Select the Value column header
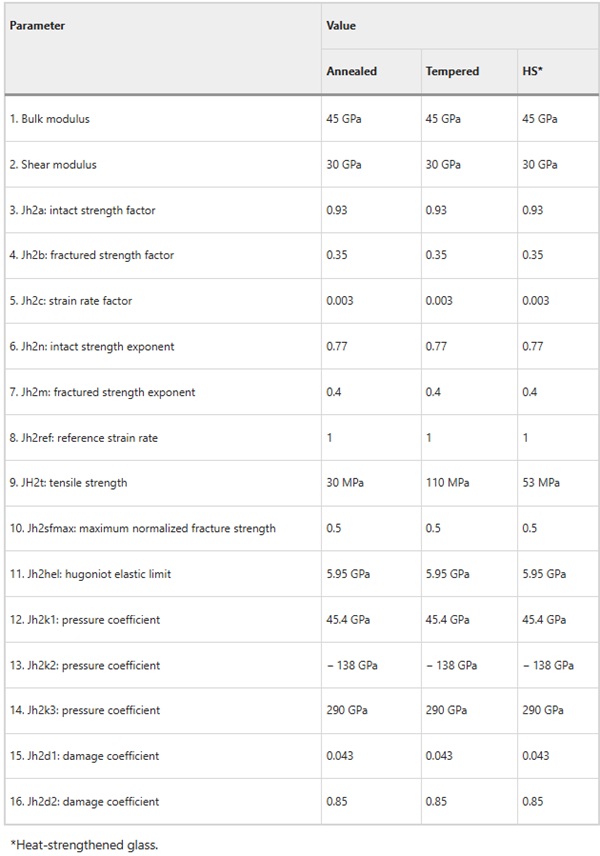The height and width of the screenshot is (856, 600). click(341, 26)
